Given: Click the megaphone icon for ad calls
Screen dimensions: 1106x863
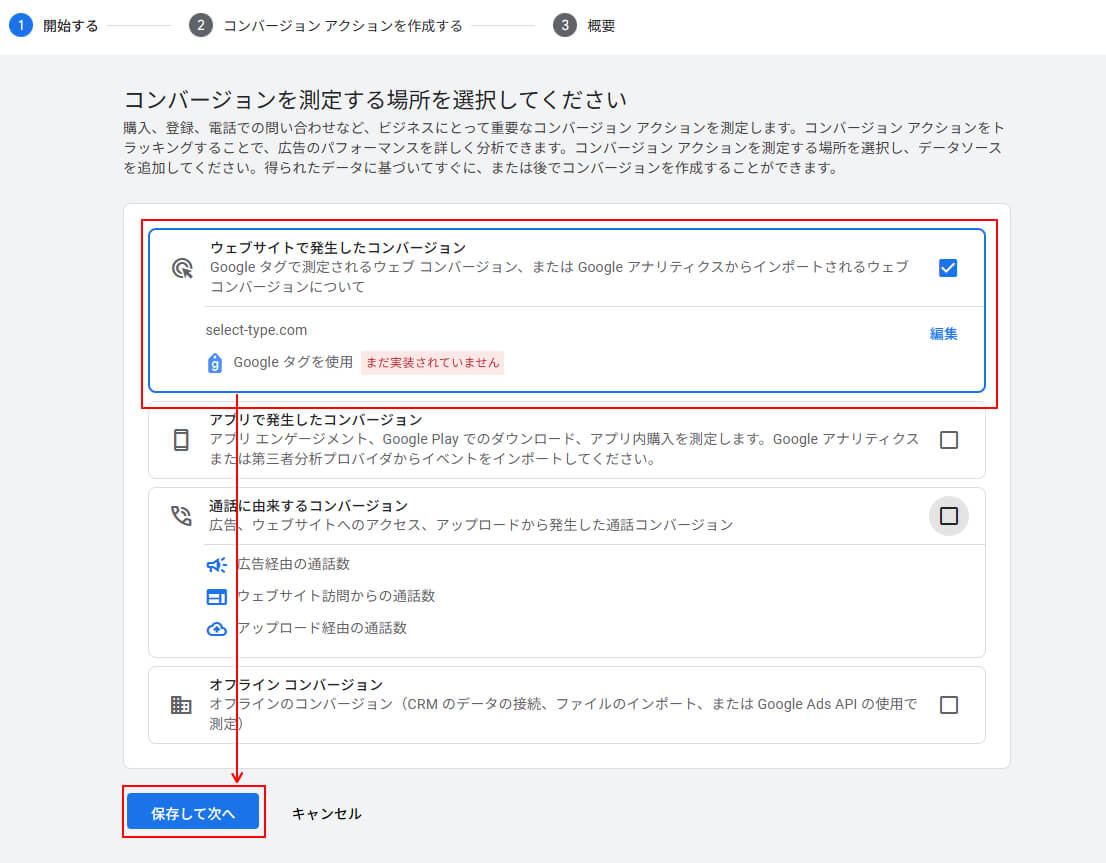Looking at the screenshot, I should [x=216, y=565].
